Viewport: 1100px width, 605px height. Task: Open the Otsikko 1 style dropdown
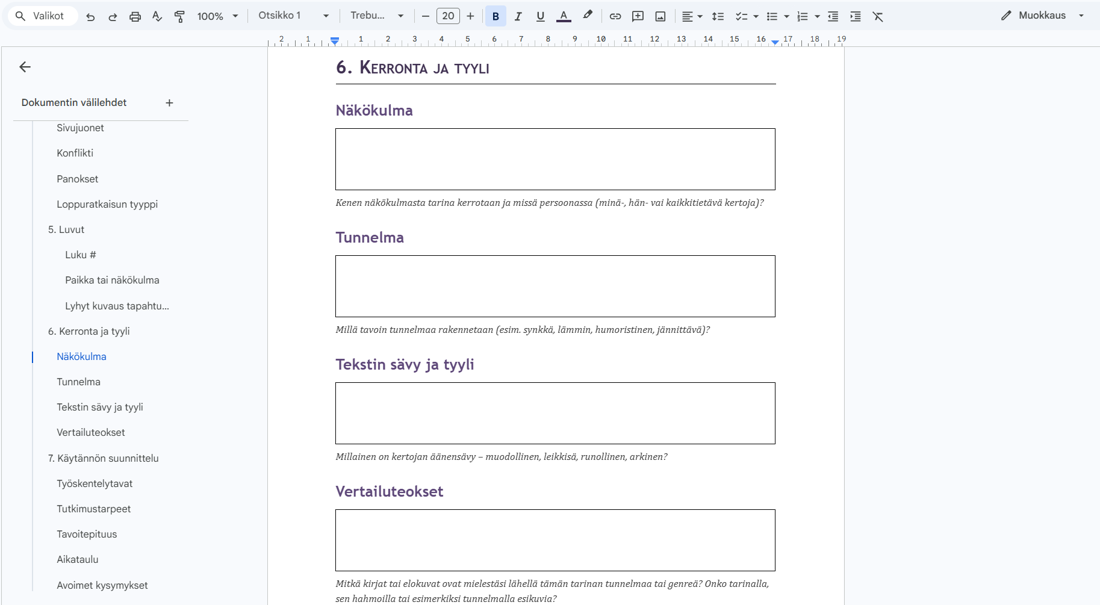point(293,15)
